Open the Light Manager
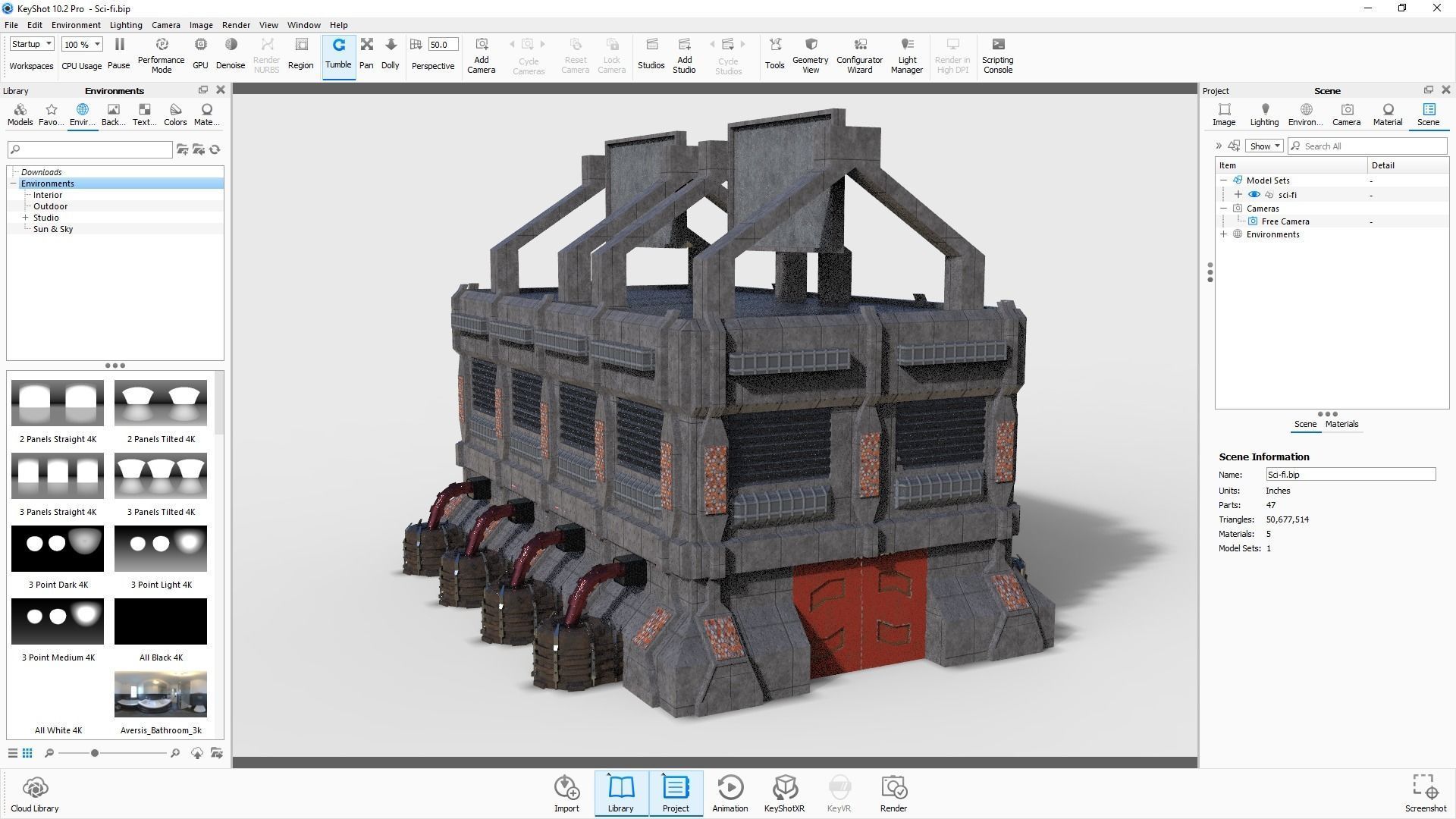The height and width of the screenshot is (819, 1456). point(906,53)
